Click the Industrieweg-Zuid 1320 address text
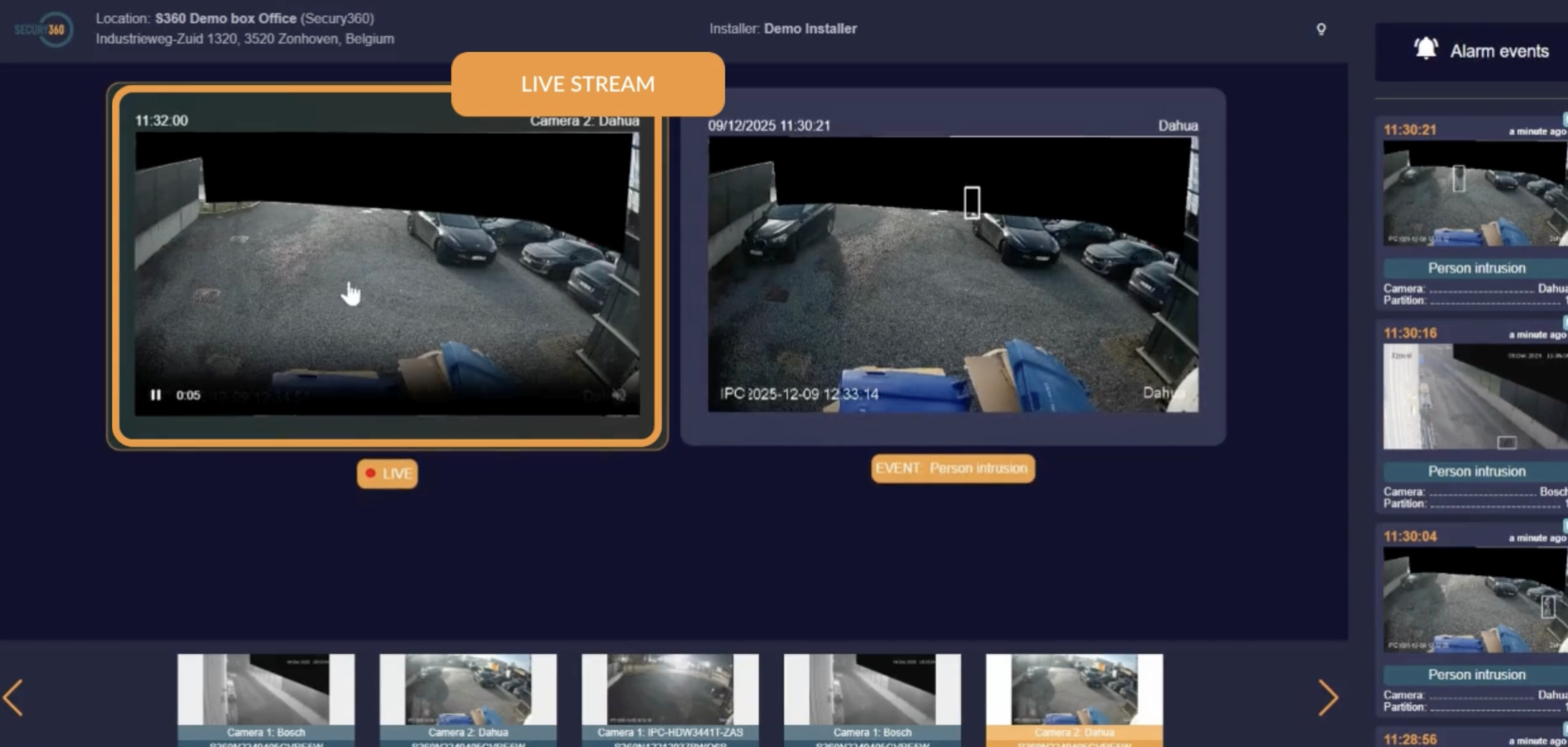1568x747 pixels. coord(244,39)
